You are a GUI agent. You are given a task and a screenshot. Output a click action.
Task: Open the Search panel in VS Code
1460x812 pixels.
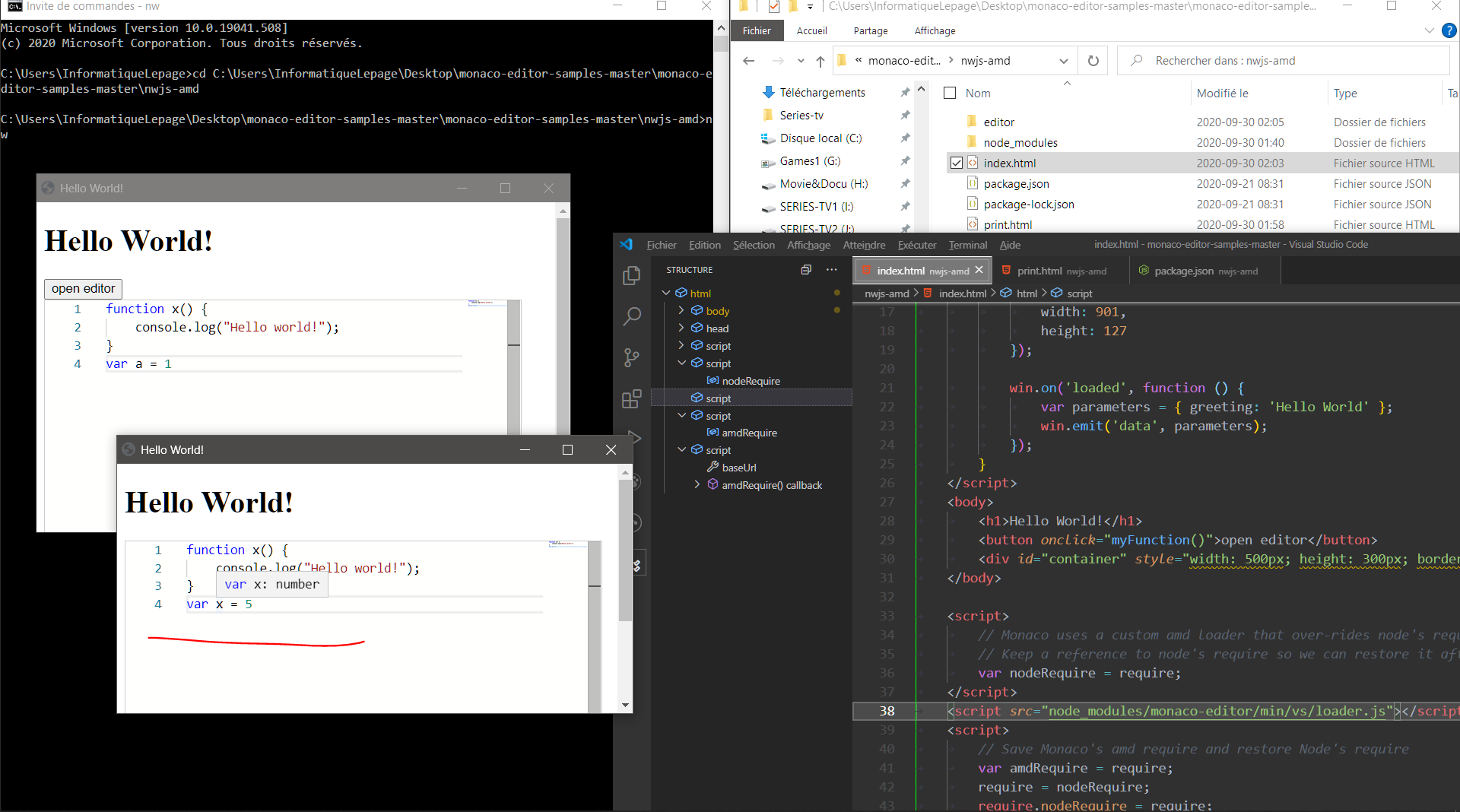pos(631,316)
